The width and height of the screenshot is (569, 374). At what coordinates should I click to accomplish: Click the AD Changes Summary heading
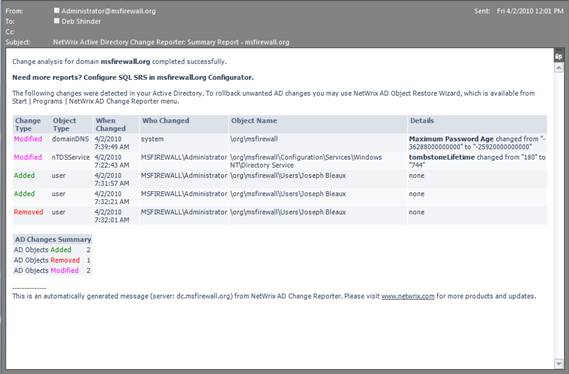click(x=53, y=239)
